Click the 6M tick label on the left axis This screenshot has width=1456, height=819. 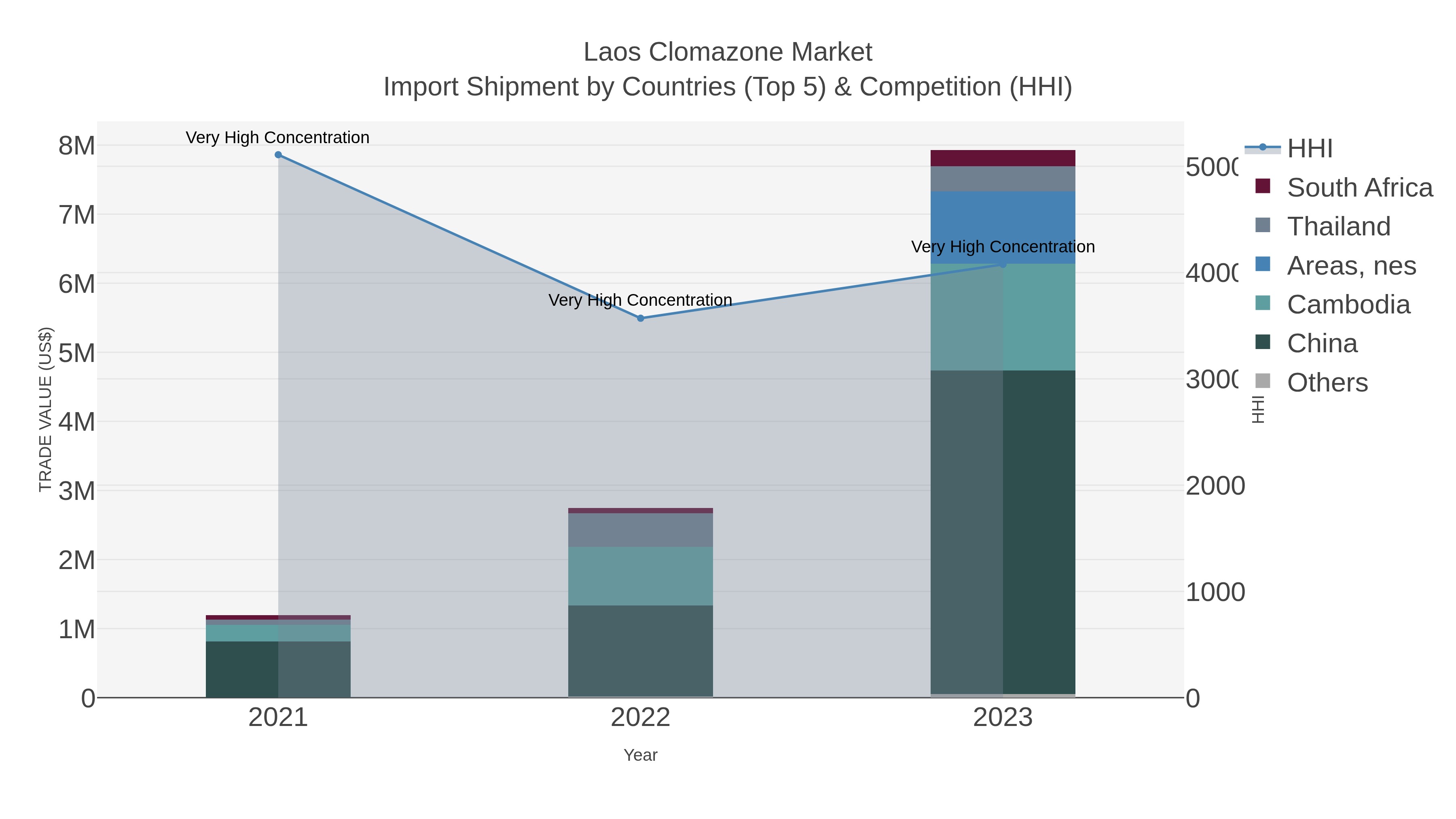pyautogui.click(x=77, y=284)
